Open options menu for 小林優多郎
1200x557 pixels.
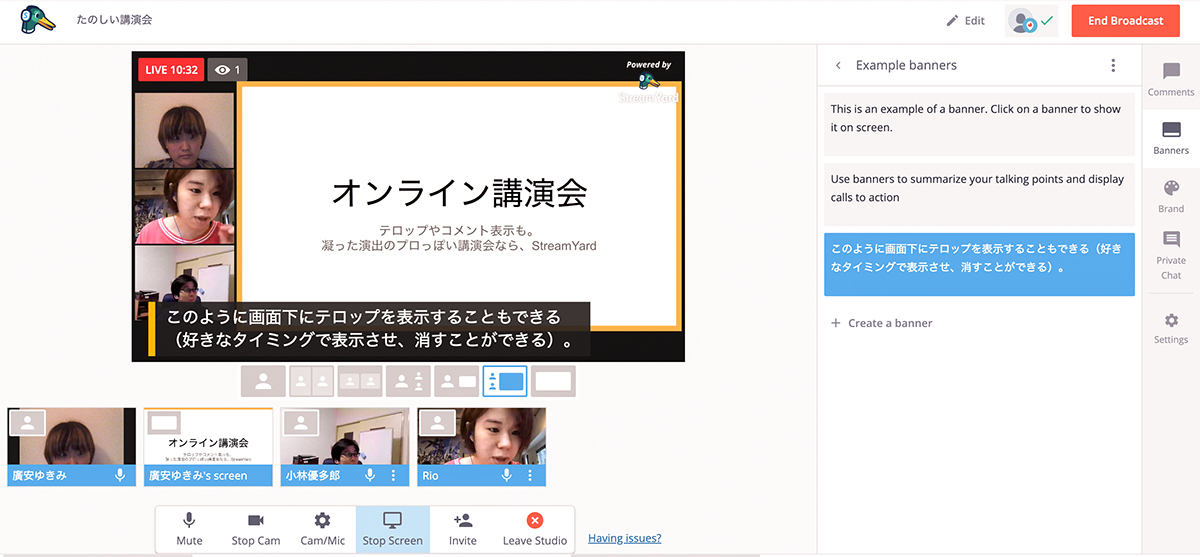pos(393,476)
